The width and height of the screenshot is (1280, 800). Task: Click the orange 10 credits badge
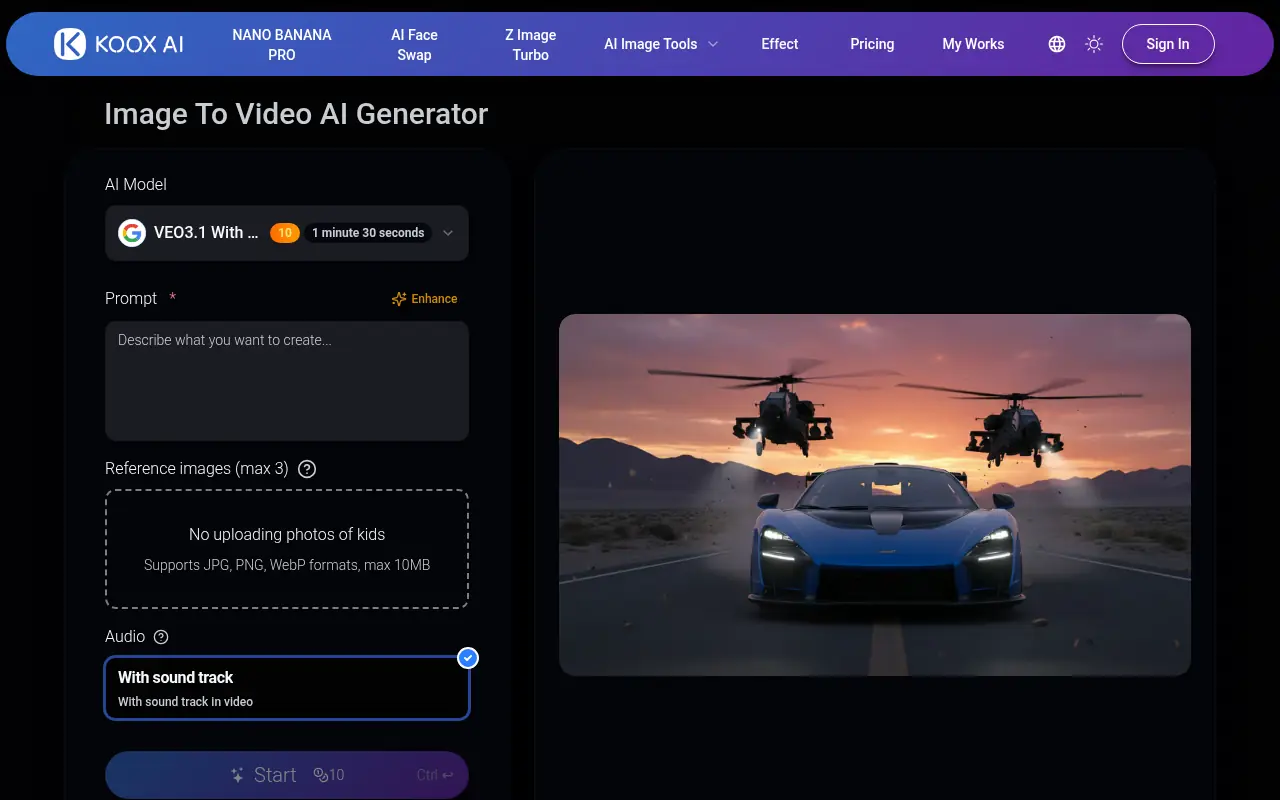[284, 232]
